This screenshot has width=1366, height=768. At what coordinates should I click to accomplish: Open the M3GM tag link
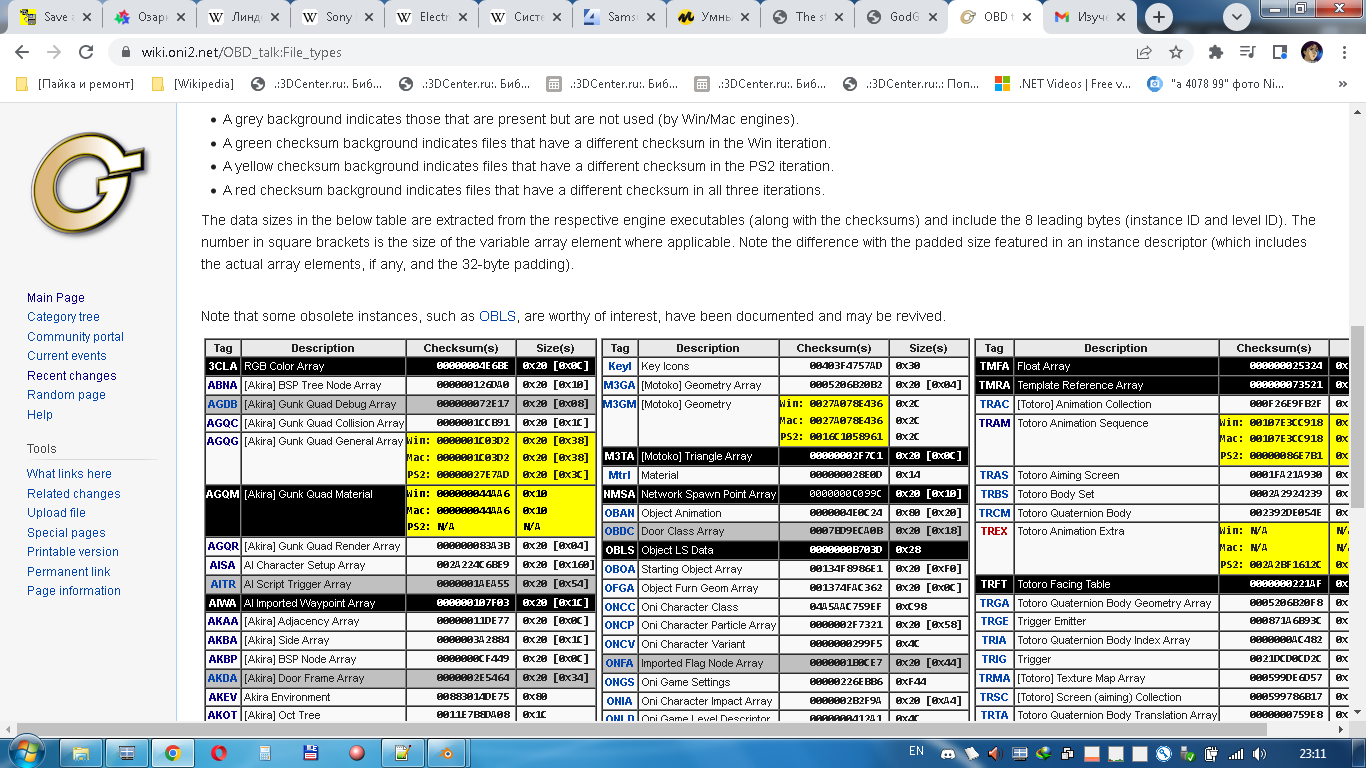click(620, 404)
